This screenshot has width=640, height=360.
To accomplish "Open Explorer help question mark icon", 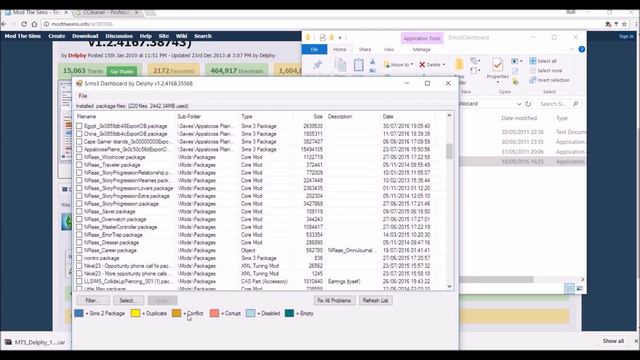I will point(582,49).
